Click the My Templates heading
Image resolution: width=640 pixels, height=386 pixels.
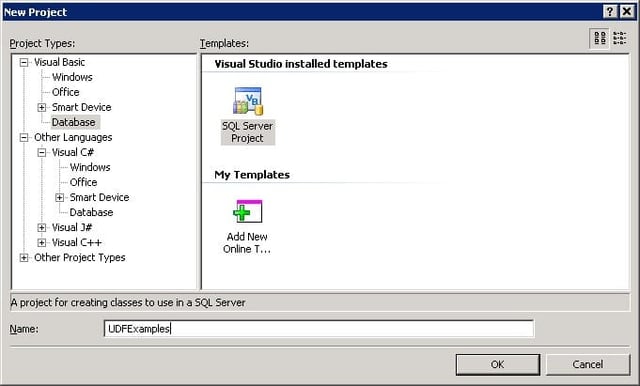pyautogui.click(x=252, y=175)
